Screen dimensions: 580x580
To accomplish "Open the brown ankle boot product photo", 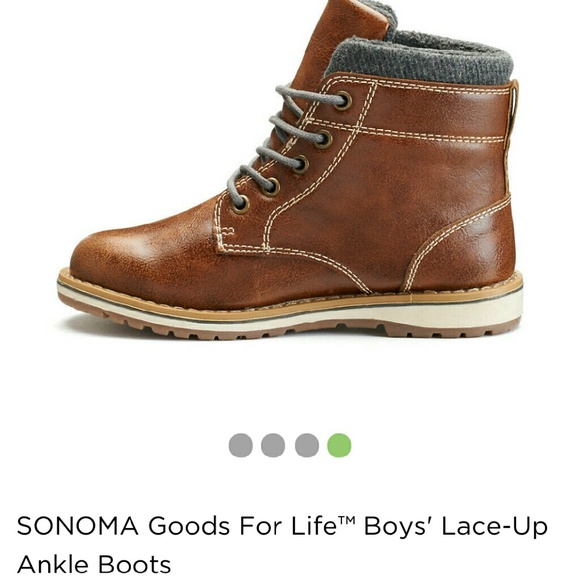I will click(x=290, y=170).
